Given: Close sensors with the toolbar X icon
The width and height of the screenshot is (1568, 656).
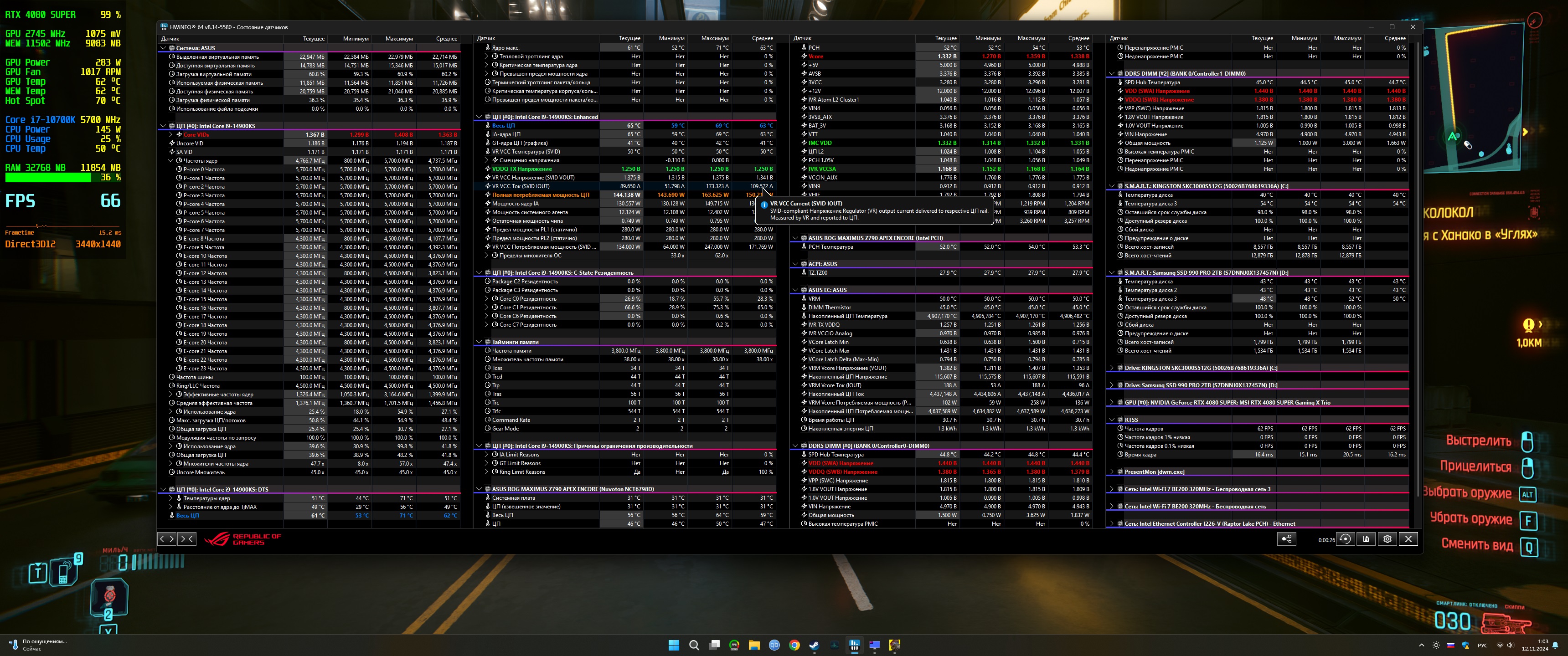Looking at the screenshot, I should click(1408, 538).
